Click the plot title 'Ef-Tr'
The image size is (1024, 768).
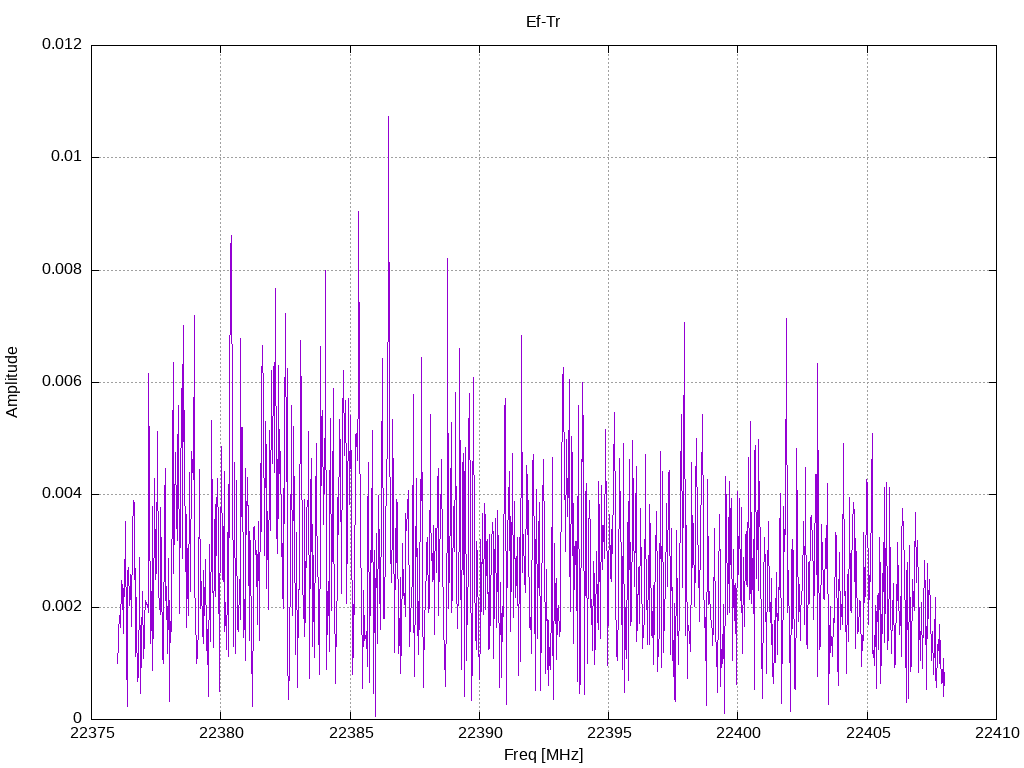pos(543,22)
